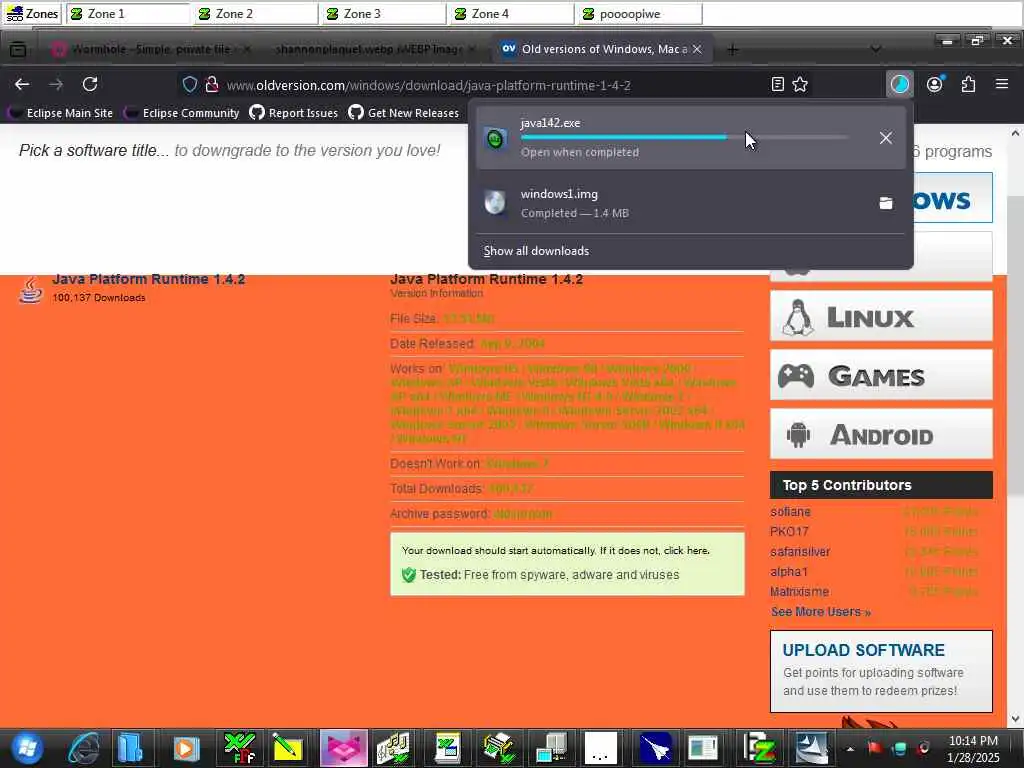Select the windows1.img completed download
1024x768 pixels.
click(690, 203)
